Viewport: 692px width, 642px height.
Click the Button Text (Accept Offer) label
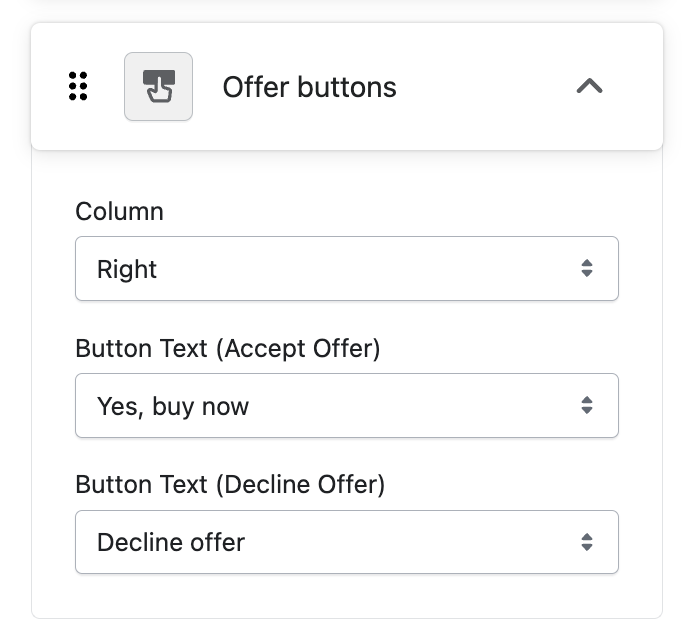[228, 348]
